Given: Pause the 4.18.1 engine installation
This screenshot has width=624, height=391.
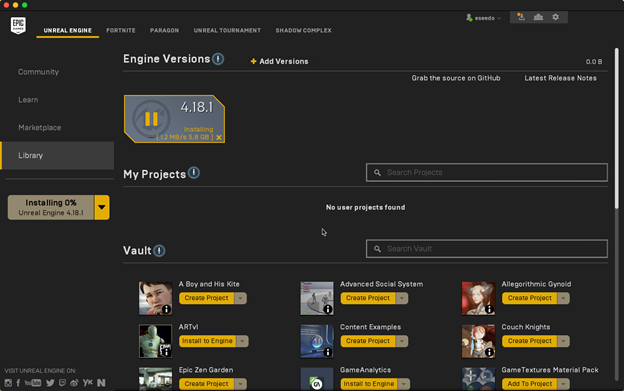Looking at the screenshot, I should 151,119.
